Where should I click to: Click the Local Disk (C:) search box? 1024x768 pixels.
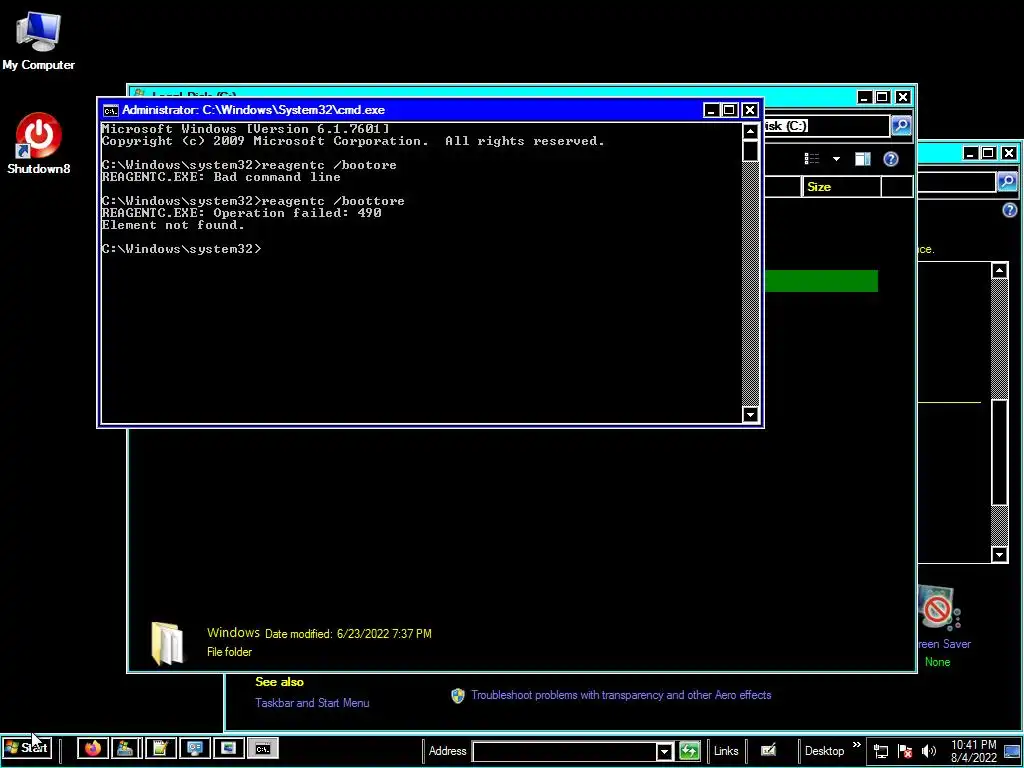(x=826, y=125)
